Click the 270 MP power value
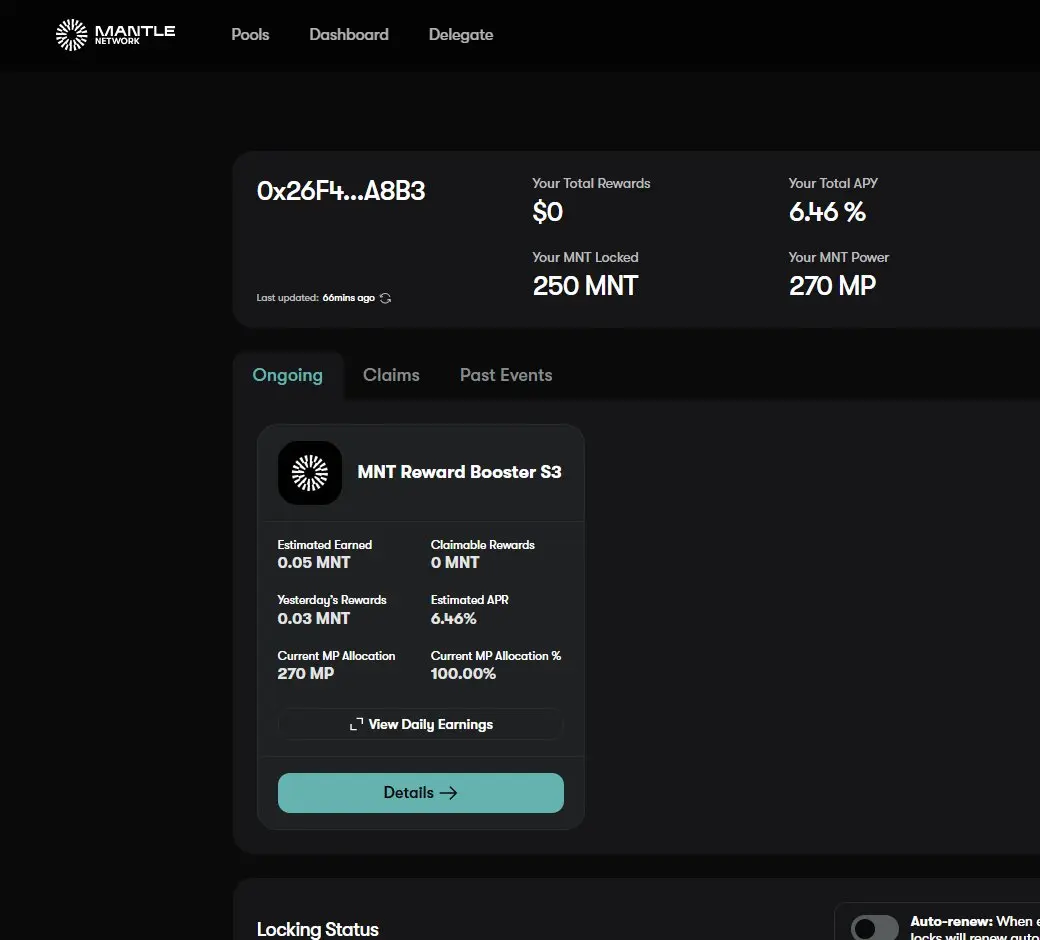Viewport: 1040px width, 940px height. pos(832,286)
